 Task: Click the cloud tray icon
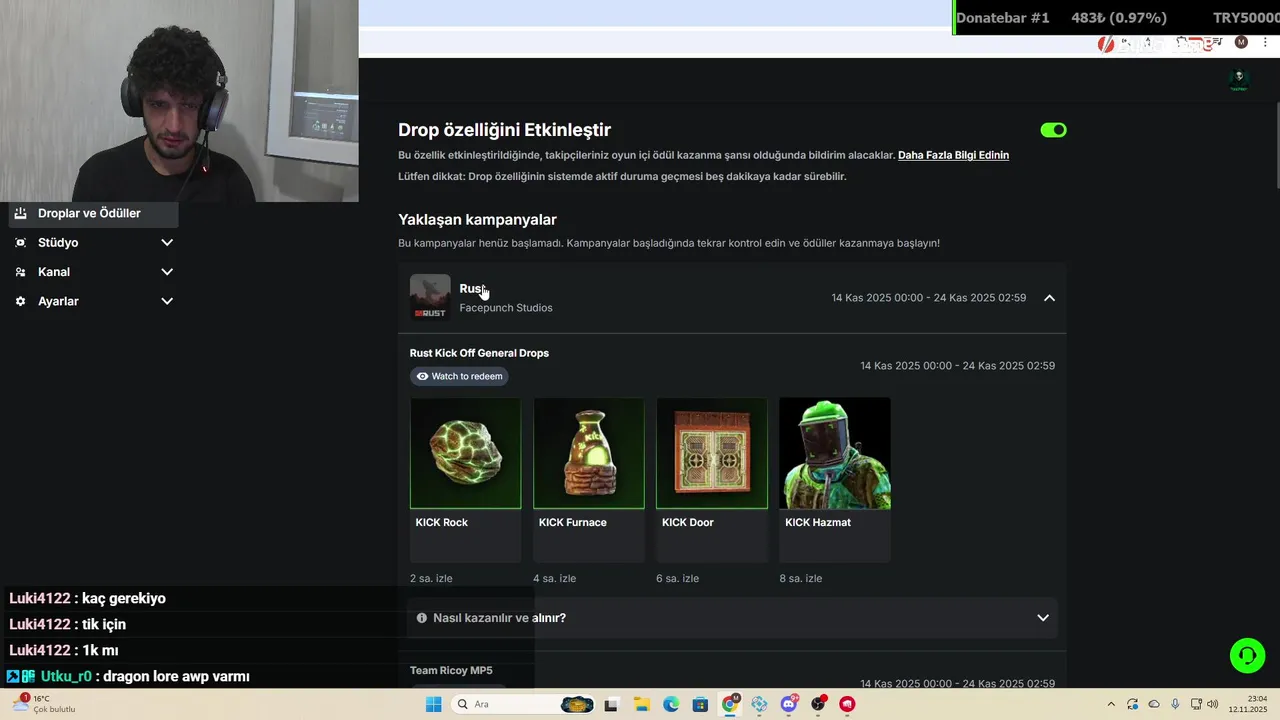pyautogui.click(x=1154, y=704)
